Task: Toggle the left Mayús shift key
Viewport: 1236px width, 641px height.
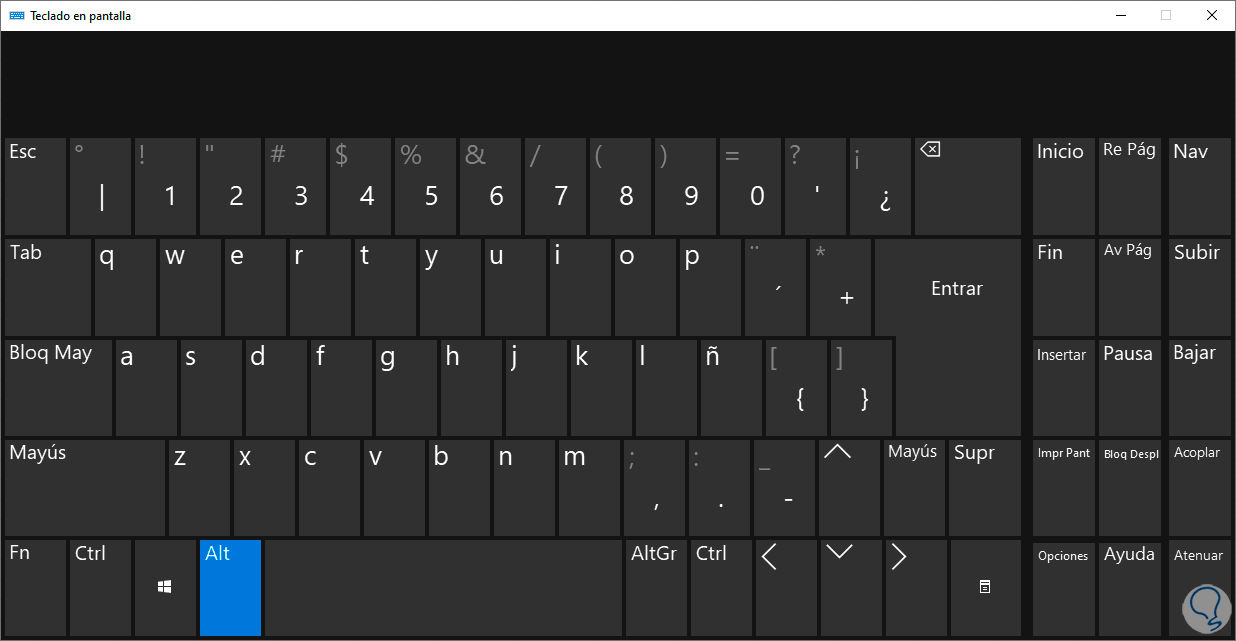Action: (x=84, y=487)
